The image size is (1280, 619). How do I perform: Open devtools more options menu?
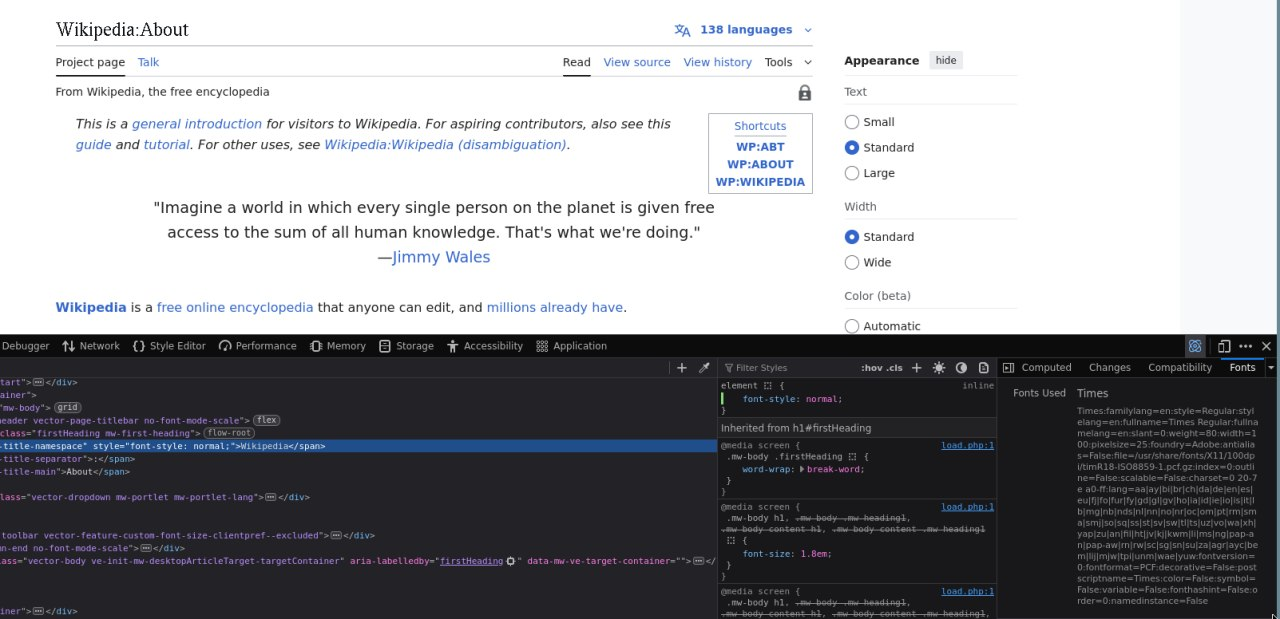pos(1245,346)
